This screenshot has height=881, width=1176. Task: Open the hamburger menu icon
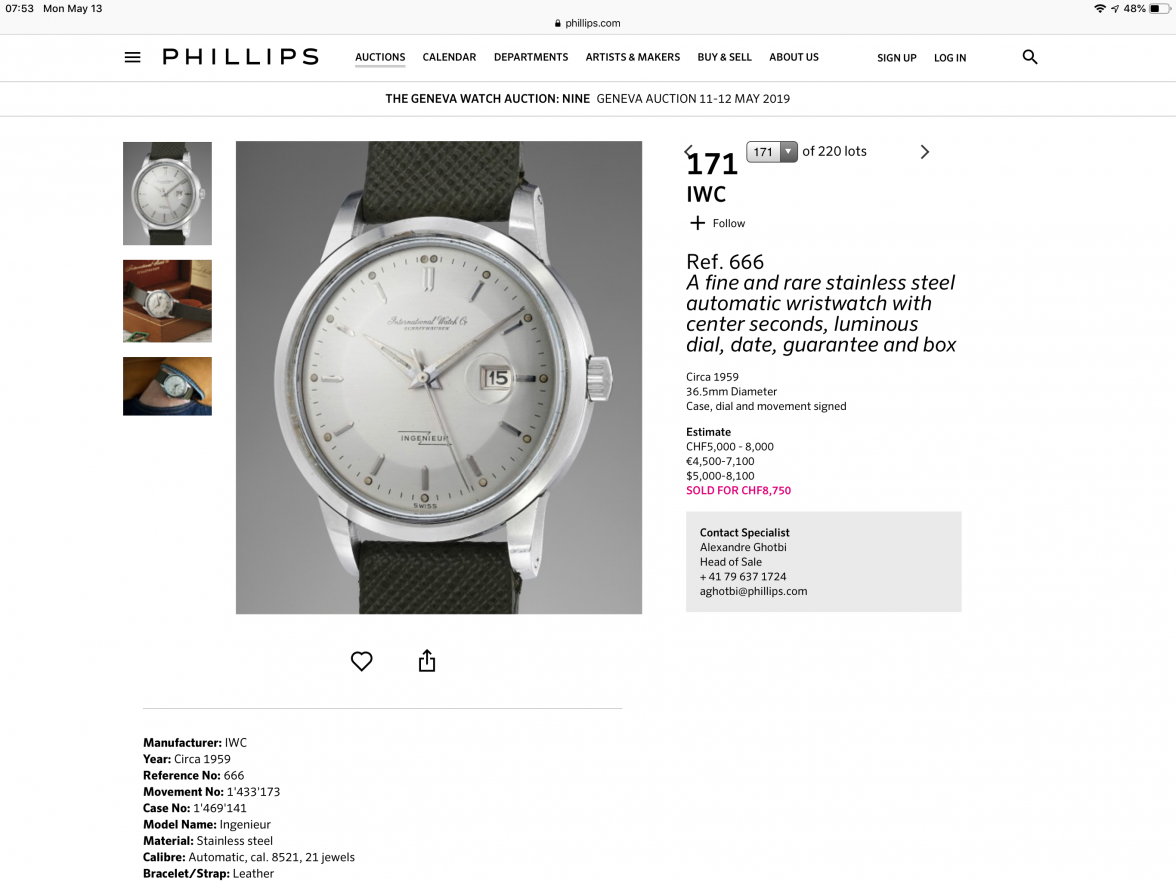pyautogui.click(x=132, y=57)
